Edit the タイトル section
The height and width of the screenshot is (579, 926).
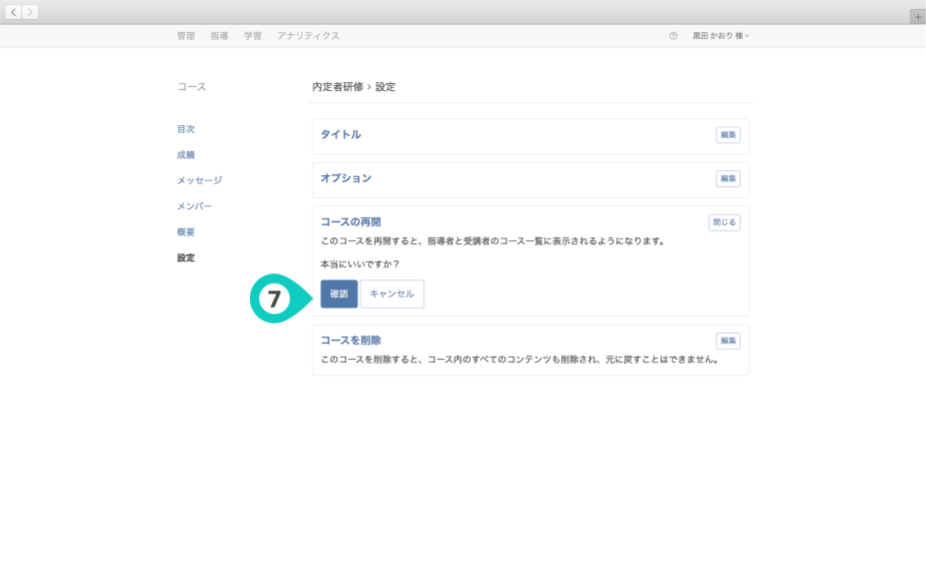[727, 135]
